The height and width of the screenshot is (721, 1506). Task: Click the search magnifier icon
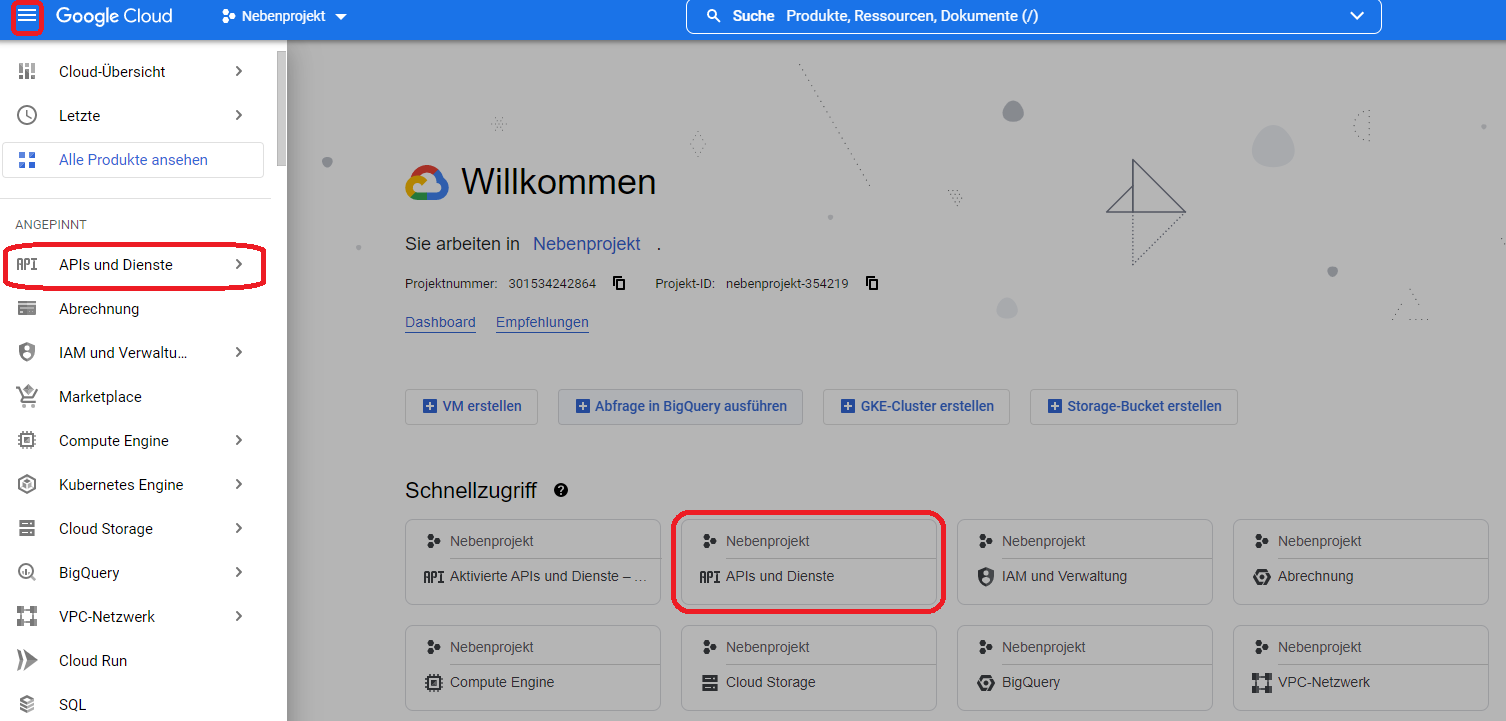(x=712, y=16)
